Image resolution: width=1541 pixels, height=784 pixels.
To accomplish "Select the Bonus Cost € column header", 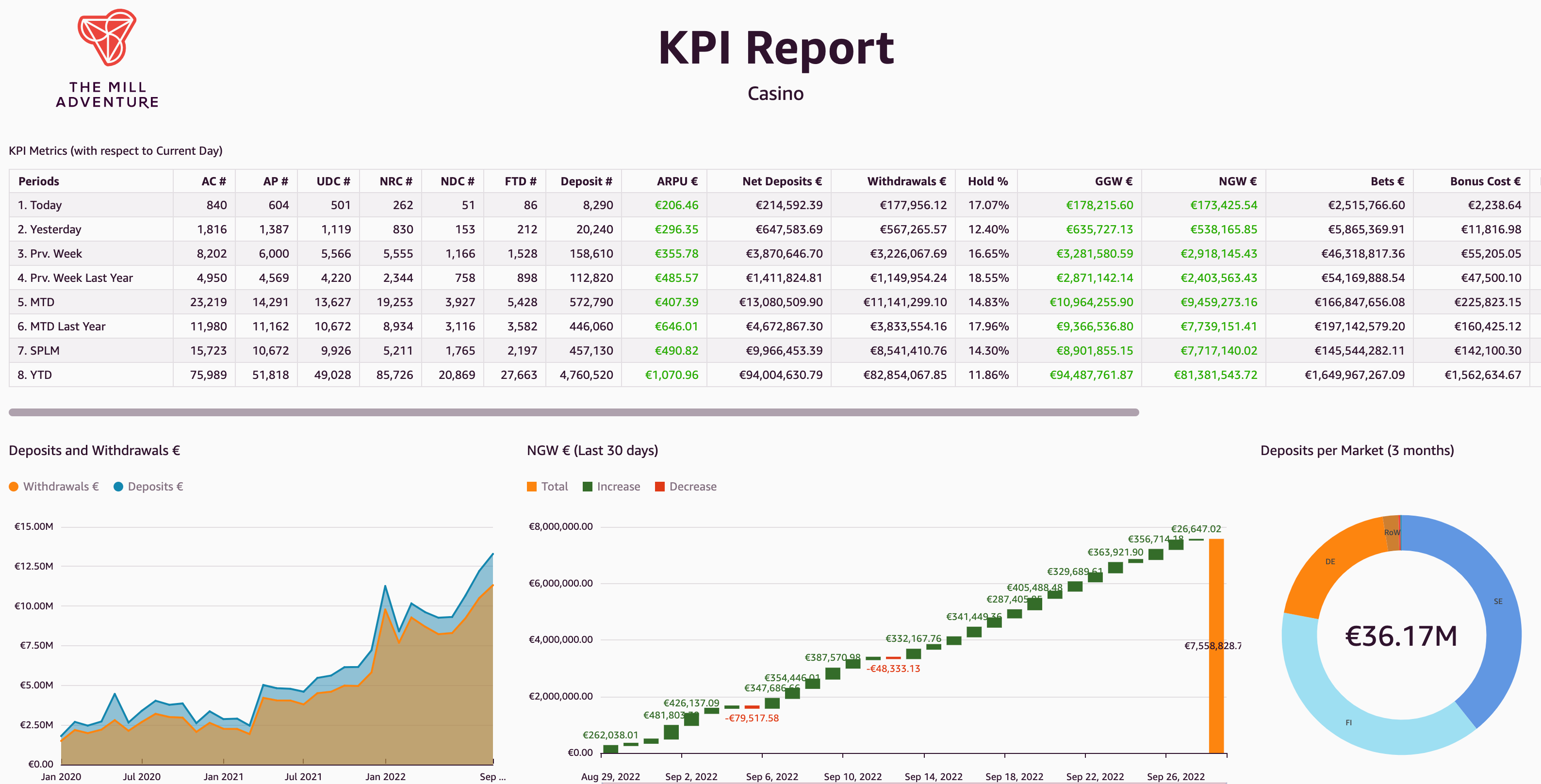I will [1484, 181].
